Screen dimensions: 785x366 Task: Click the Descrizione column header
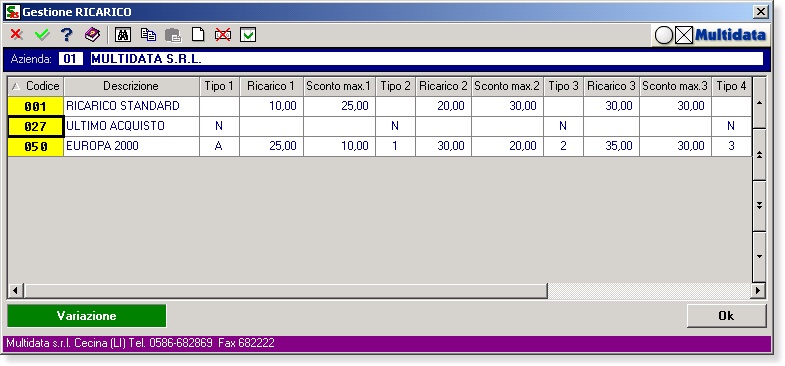(x=131, y=86)
